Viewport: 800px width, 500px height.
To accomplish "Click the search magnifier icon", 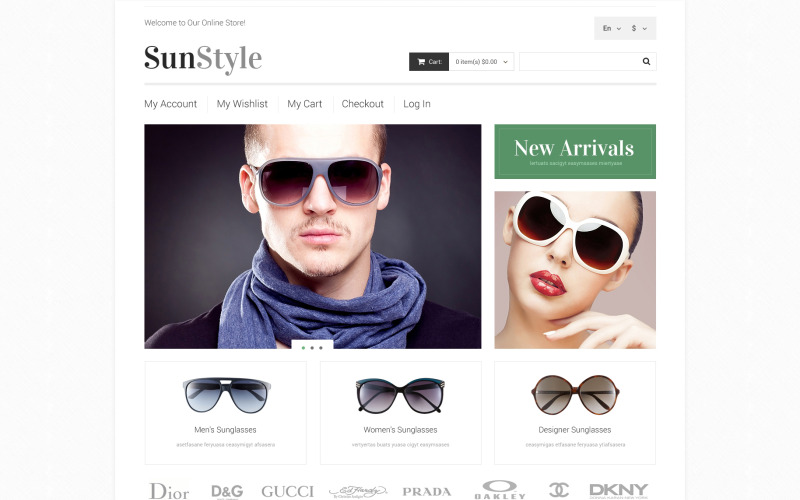I will (x=646, y=62).
